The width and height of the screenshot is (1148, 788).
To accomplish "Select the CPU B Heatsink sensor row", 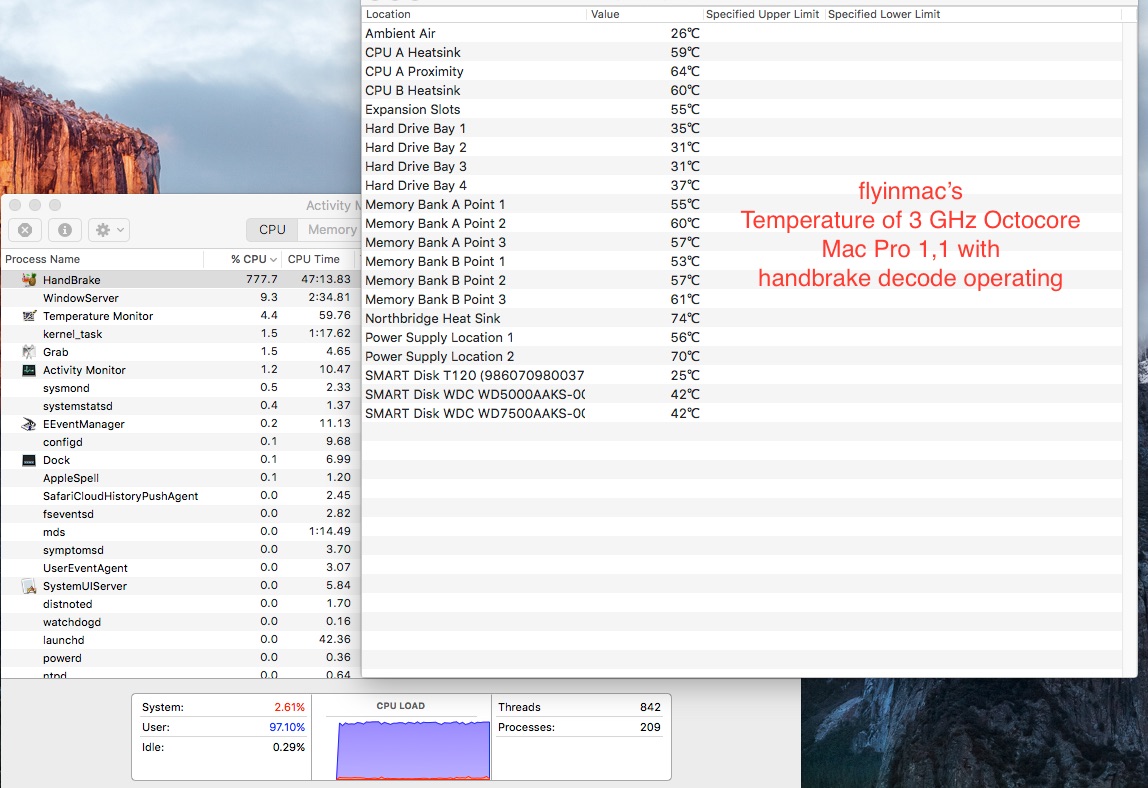I will [x=742, y=90].
